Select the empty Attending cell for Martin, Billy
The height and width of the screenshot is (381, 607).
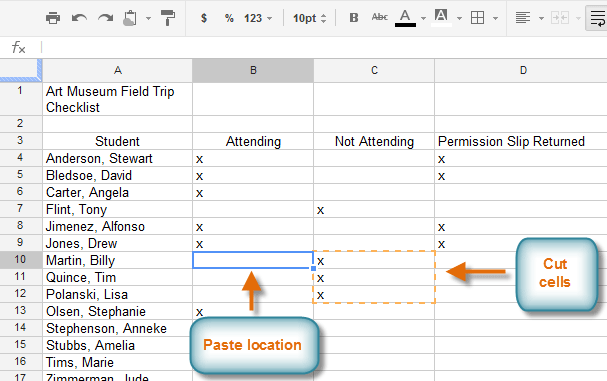coord(253,260)
